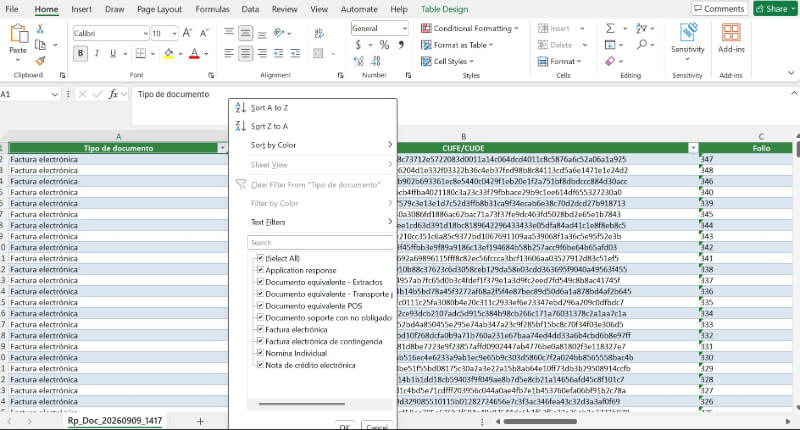Uncheck Documento equivalente POS checkbox
The height and width of the screenshot is (430, 800).
260,306
